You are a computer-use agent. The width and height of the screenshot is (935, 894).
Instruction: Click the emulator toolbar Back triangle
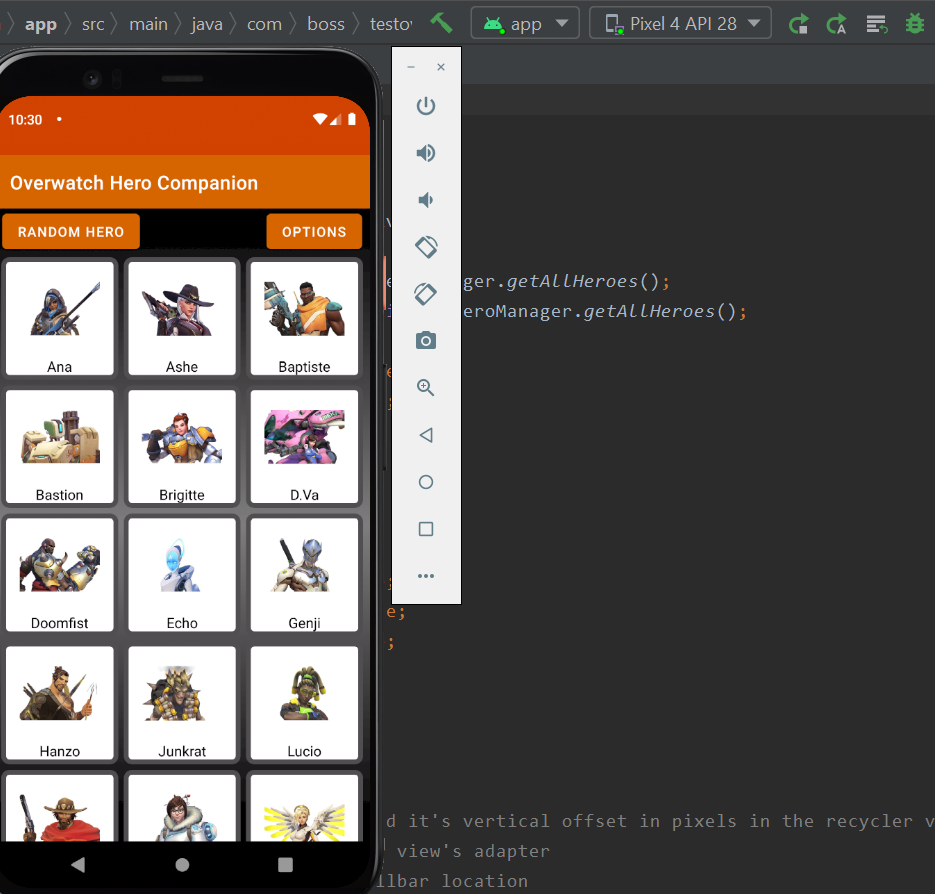pos(426,435)
